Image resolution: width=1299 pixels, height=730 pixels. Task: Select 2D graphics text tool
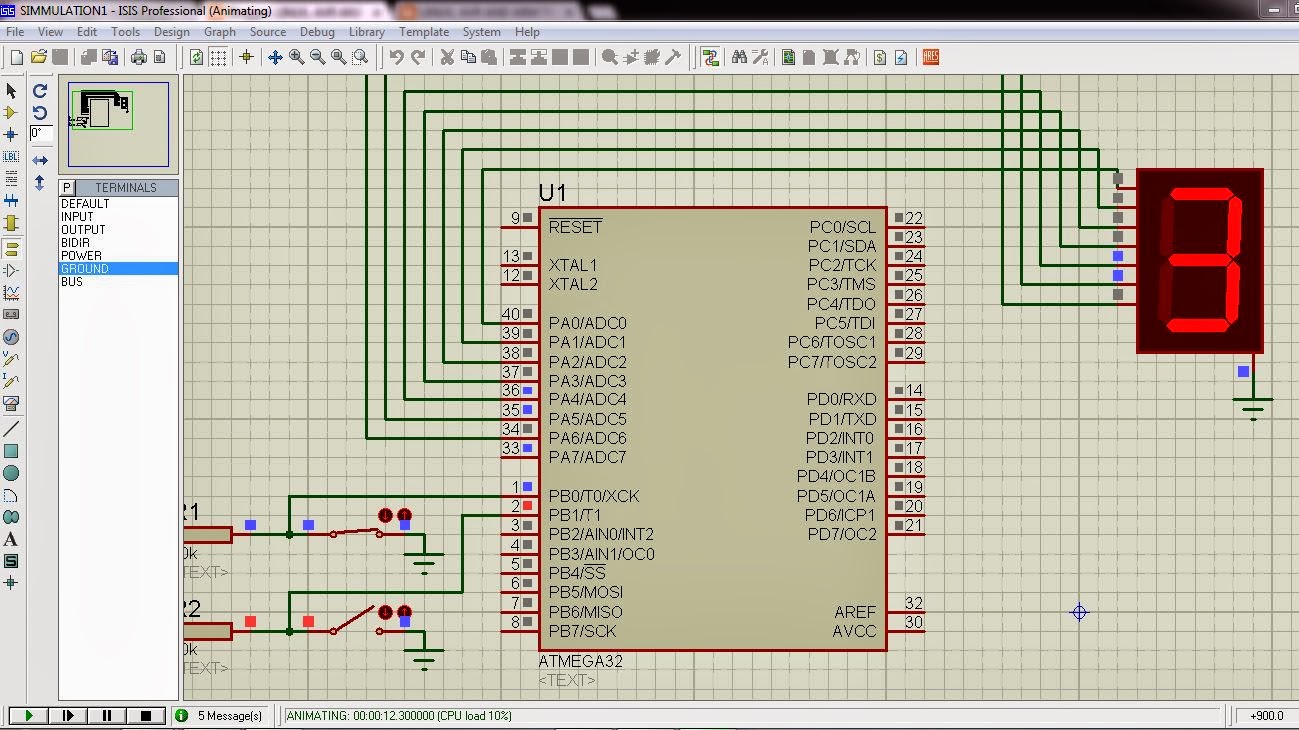[x=11, y=539]
